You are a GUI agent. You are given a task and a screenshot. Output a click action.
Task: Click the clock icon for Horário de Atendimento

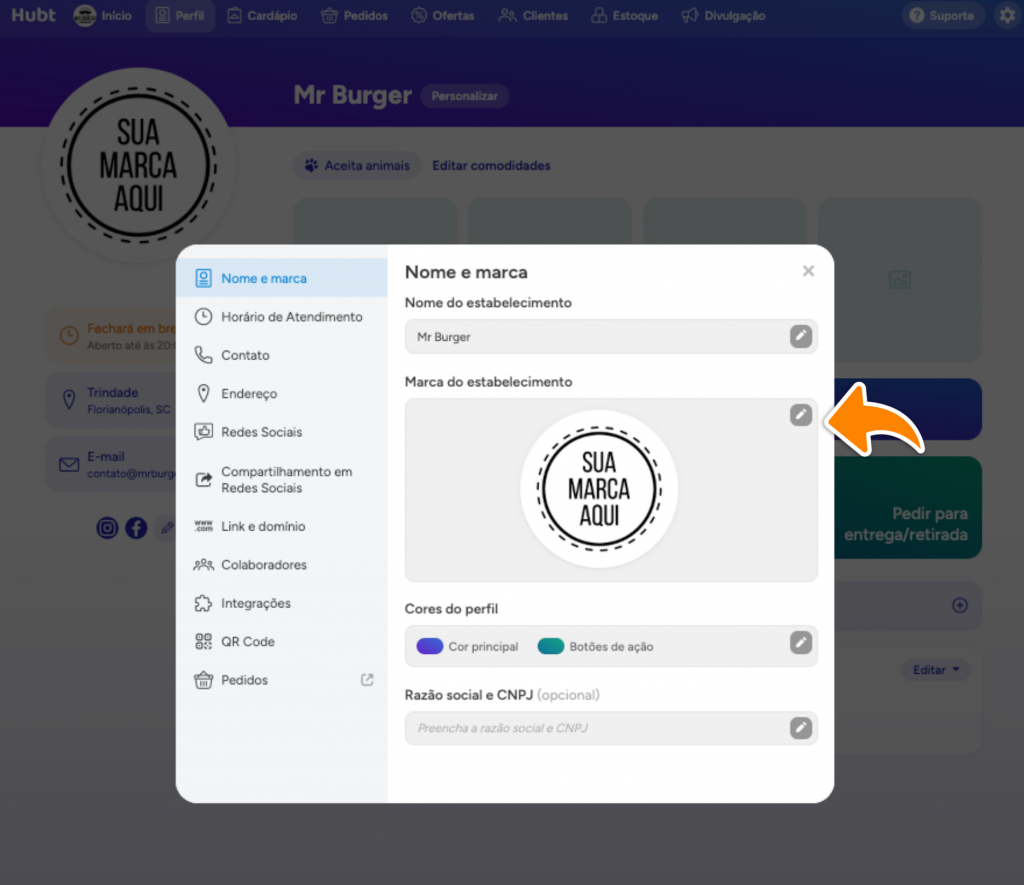[x=204, y=317]
